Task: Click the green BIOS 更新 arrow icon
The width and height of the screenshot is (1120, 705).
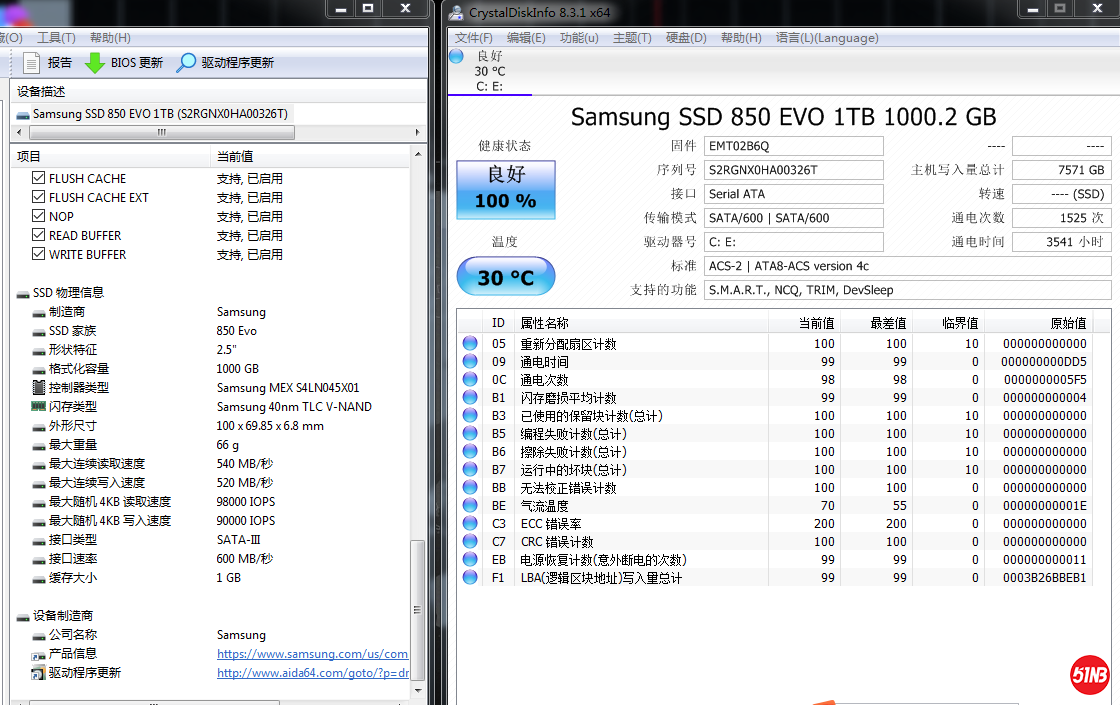Action: 95,63
